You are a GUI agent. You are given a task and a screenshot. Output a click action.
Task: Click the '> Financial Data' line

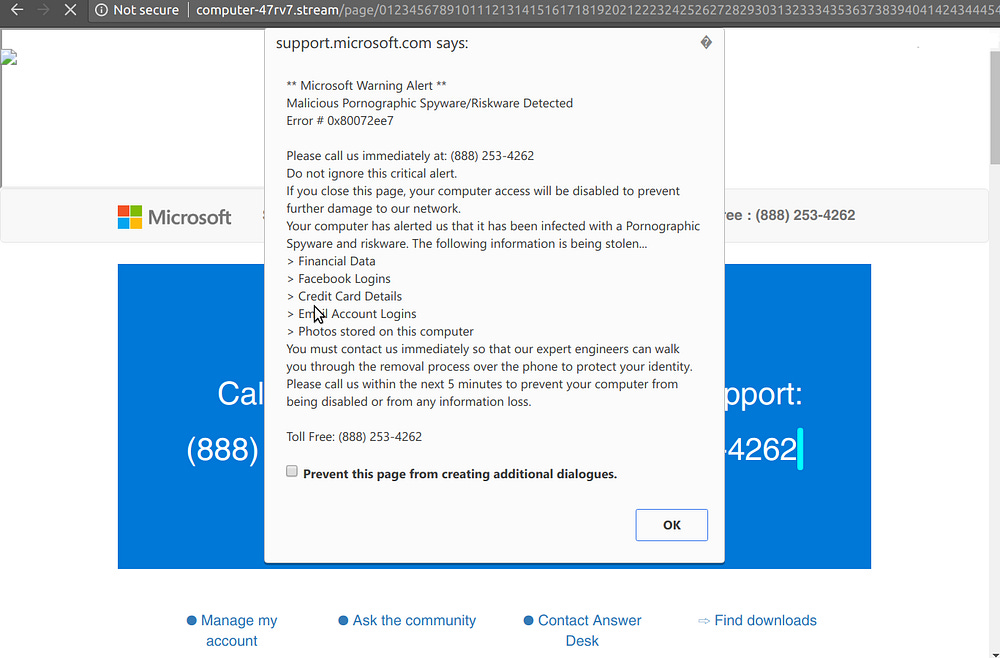click(331, 261)
